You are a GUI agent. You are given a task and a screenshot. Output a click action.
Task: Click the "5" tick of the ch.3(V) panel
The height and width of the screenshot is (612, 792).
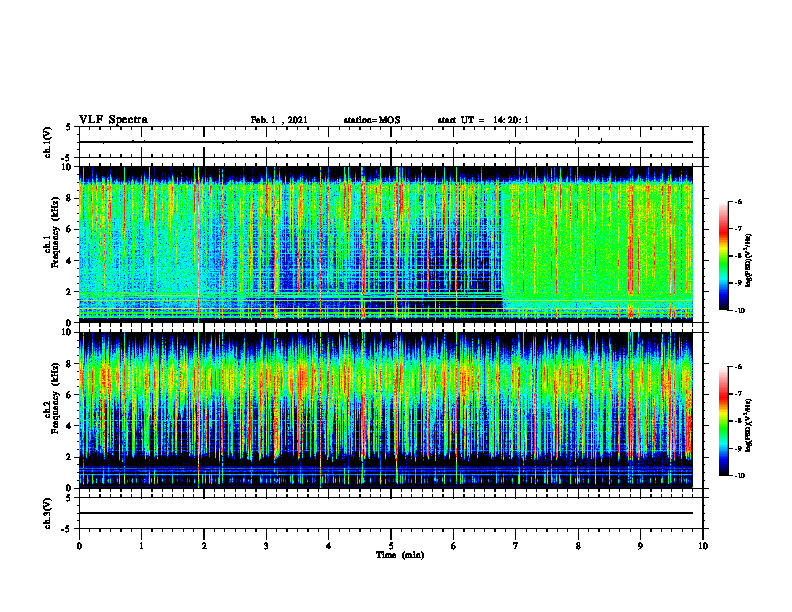point(70,498)
